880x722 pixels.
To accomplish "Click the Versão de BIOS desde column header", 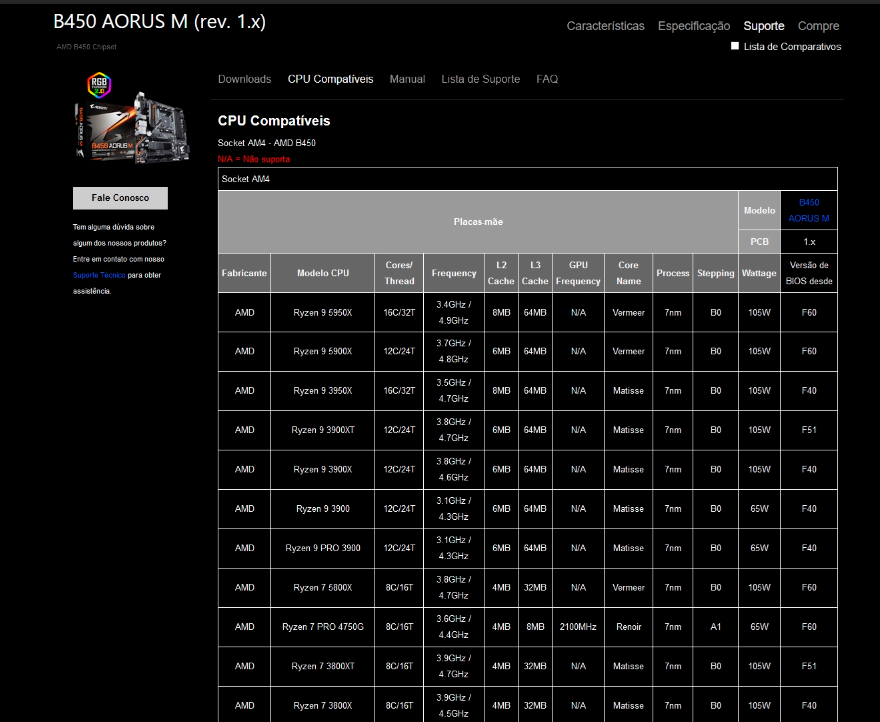I will pos(808,273).
